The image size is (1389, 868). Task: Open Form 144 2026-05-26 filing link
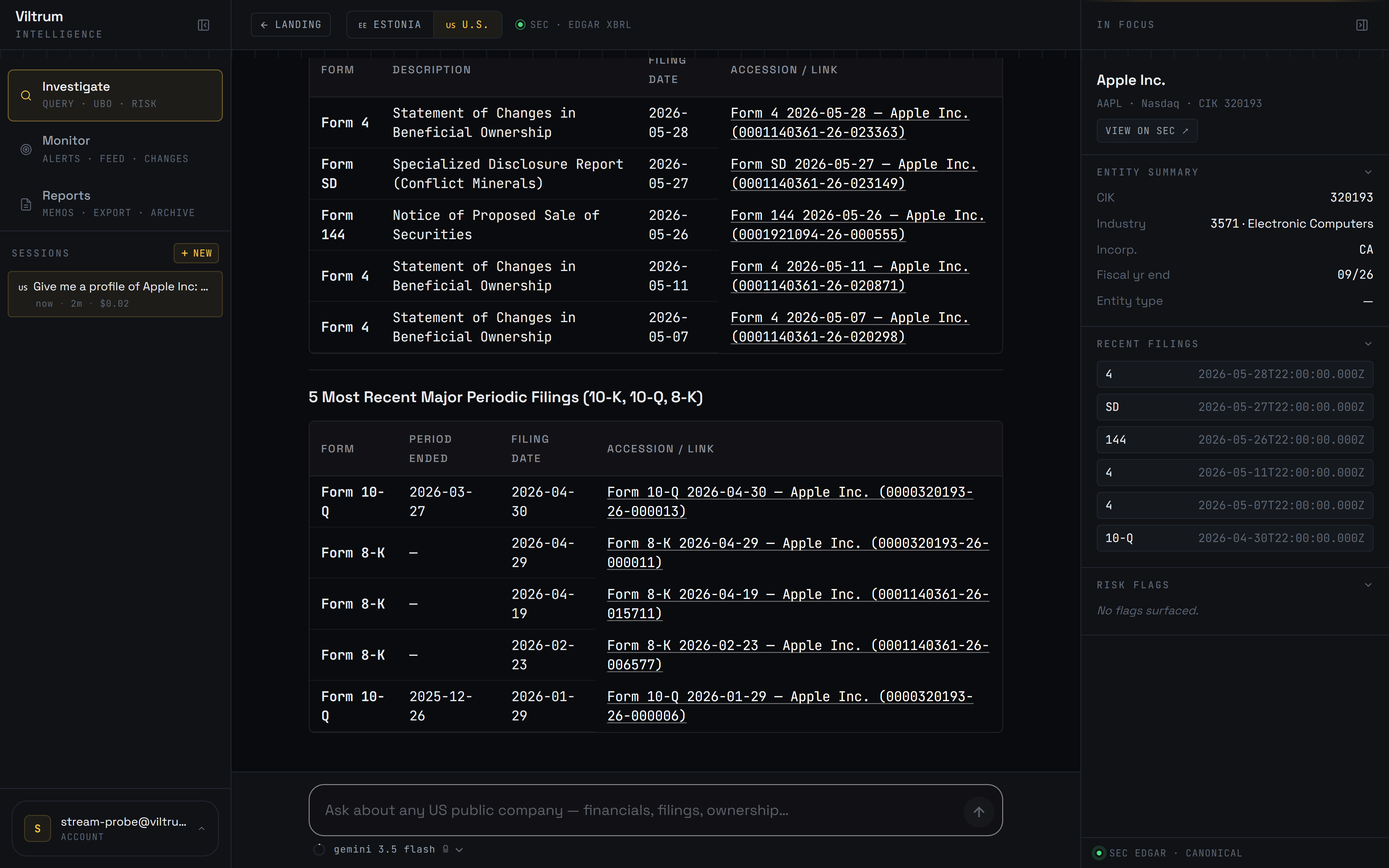pyautogui.click(x=858, y=225)
